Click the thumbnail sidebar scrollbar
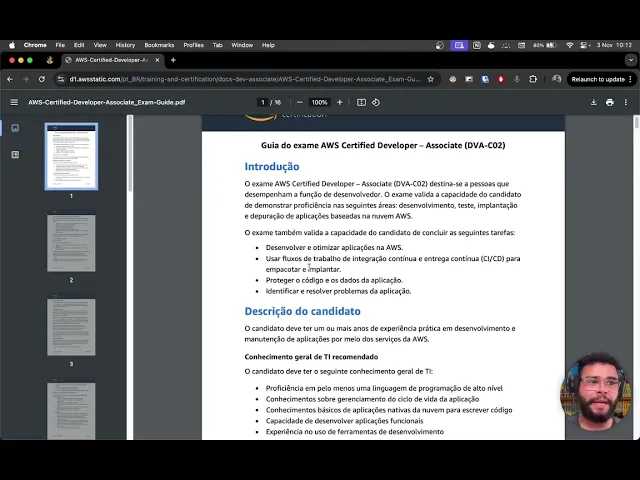 point(130,153)
